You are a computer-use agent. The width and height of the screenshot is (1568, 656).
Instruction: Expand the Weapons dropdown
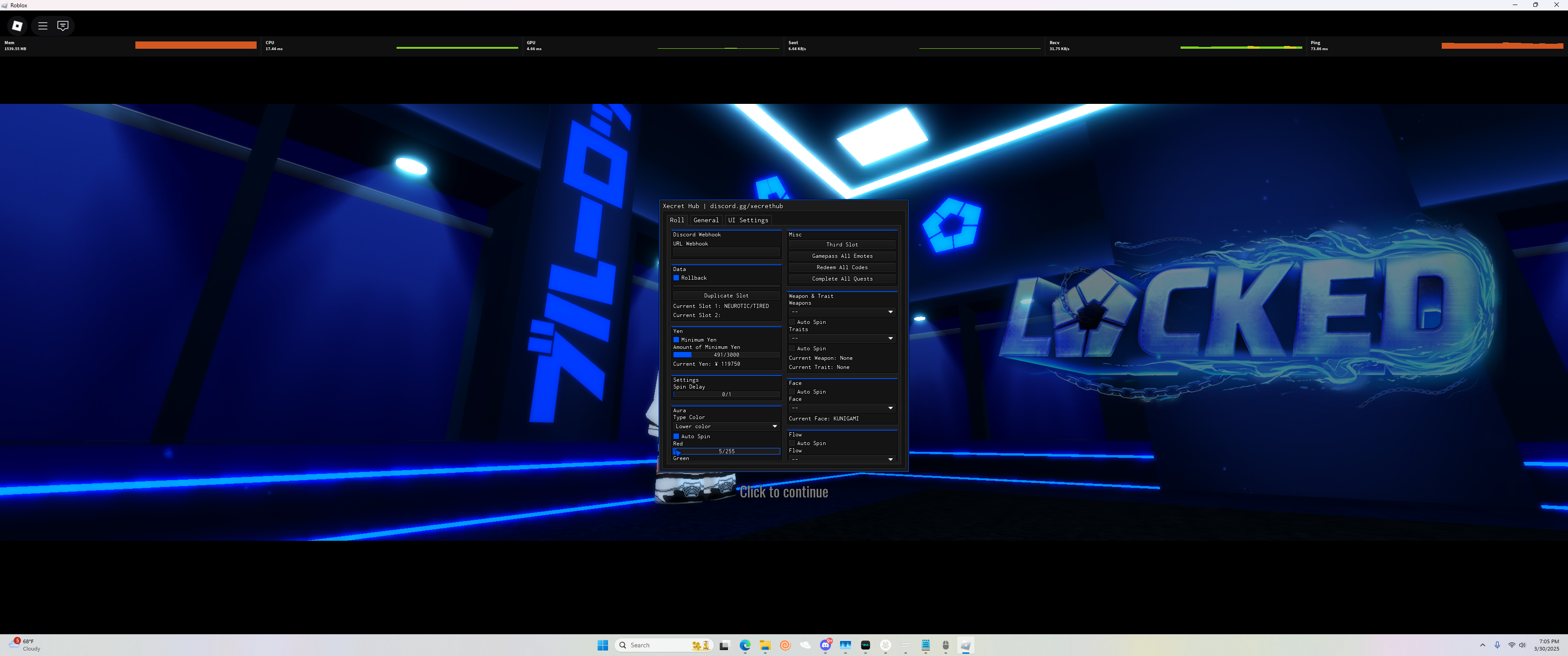tap(842, 312)
